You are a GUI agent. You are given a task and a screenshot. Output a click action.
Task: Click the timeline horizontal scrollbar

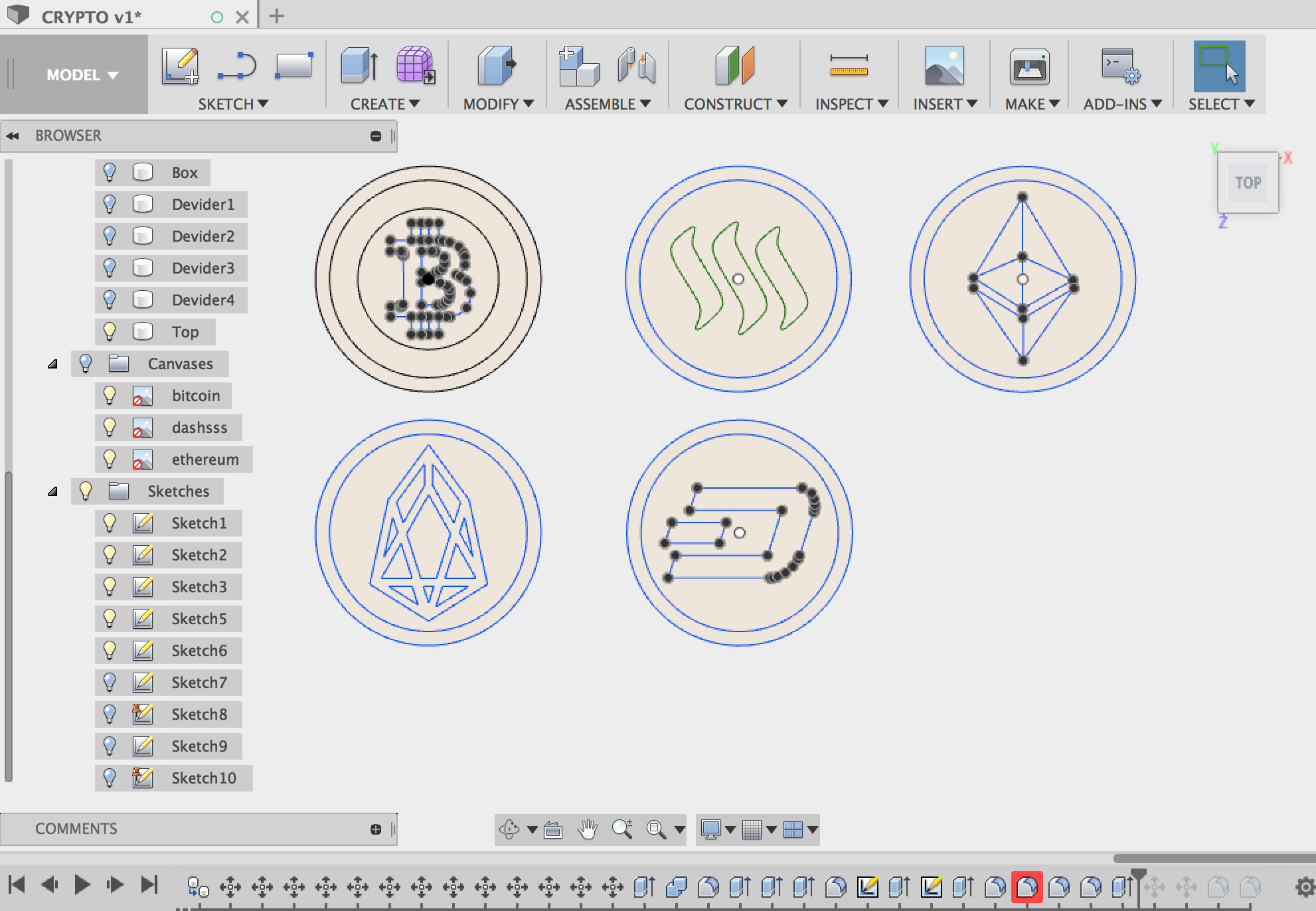pyautogui.click(x=1214, y=859)
